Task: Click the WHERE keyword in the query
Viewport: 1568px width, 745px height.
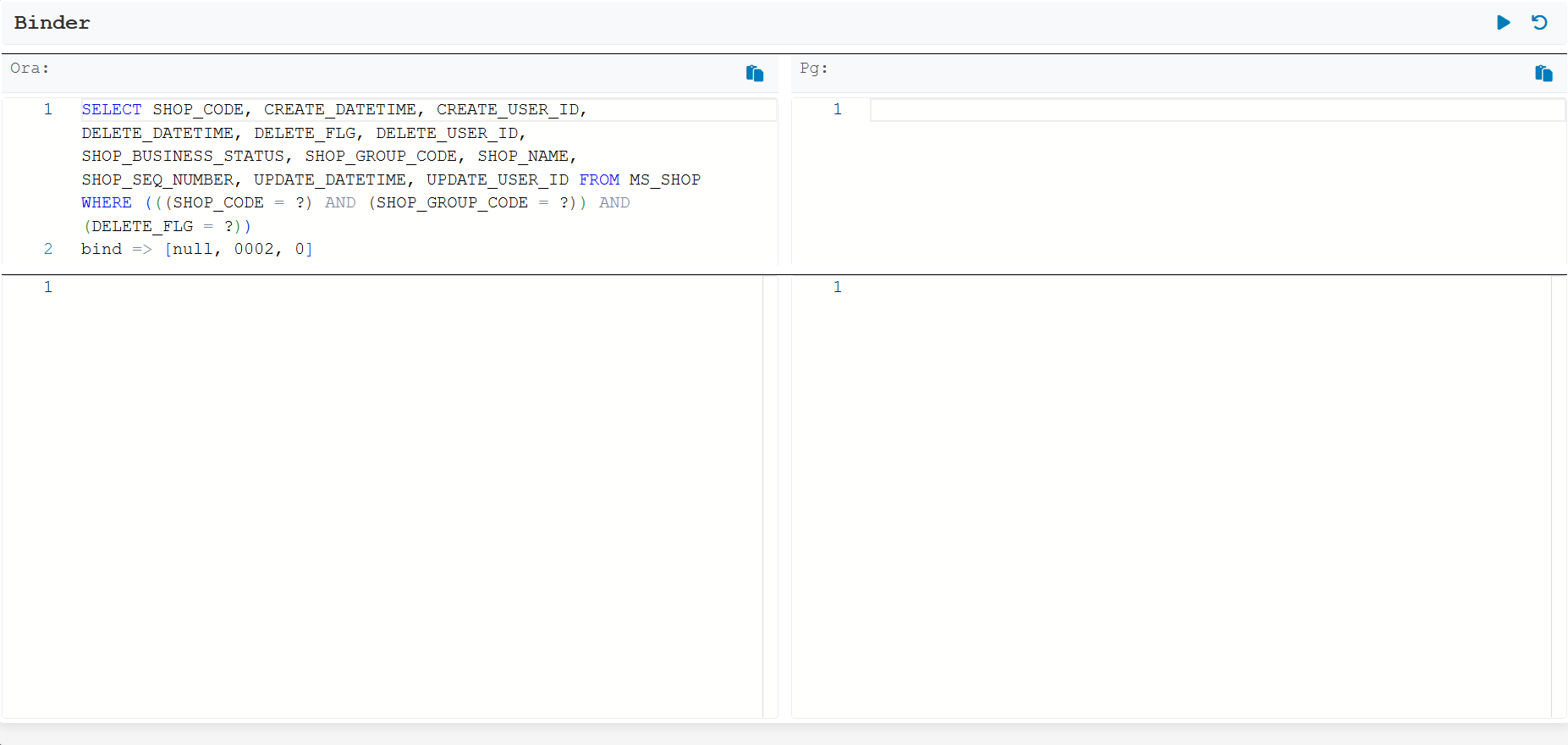Action: (107, 202)
